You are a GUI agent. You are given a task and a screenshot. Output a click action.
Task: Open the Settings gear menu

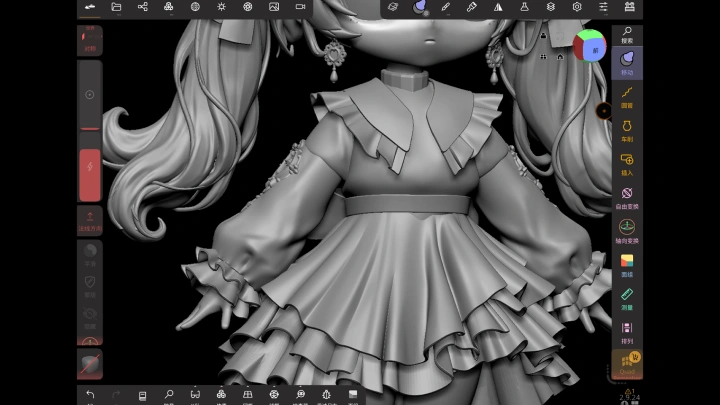(577, 7)
